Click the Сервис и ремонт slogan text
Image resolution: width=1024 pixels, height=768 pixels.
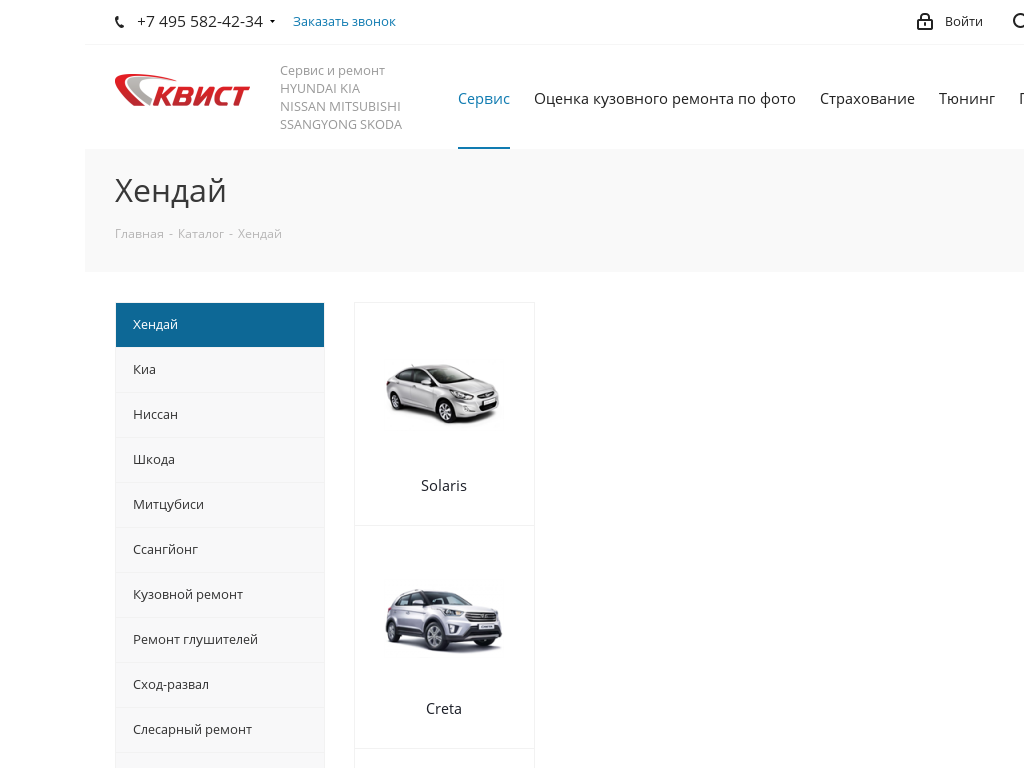coord(341,97)
